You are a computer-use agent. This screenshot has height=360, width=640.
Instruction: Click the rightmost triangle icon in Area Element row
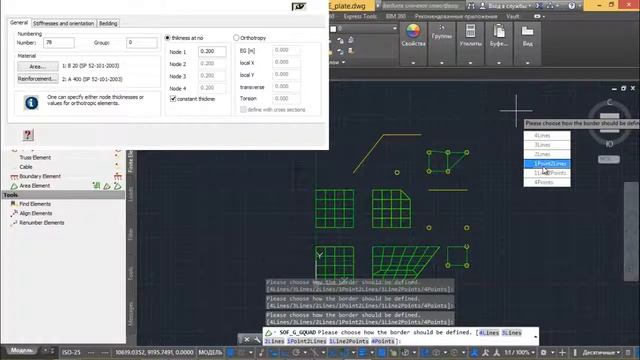tap(118, 186)
